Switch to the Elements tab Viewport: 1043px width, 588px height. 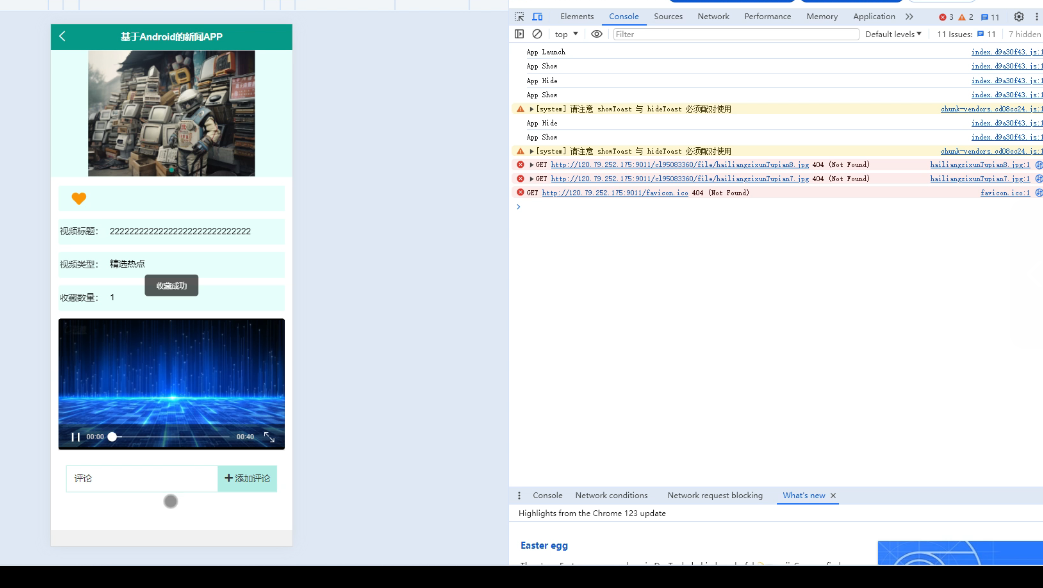pyautogui.click(x=577, y=17)
